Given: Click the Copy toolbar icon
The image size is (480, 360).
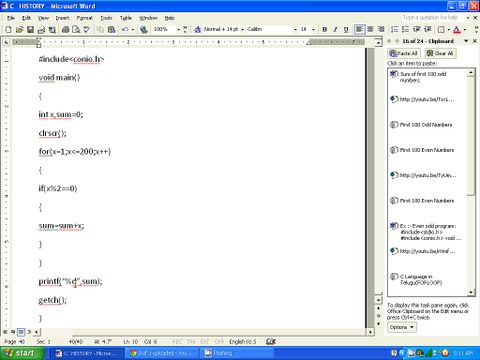Looking at the screenshot, I should [x=100, y=30].
